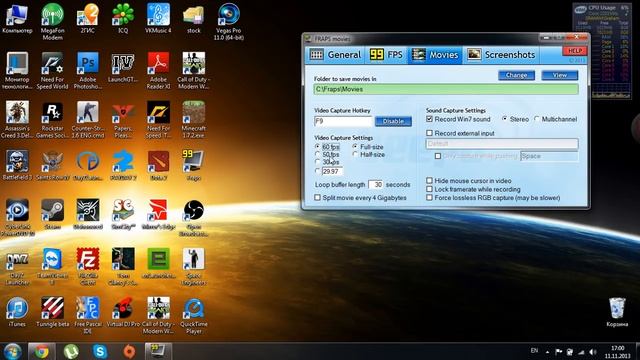Switch to the FPS tab

click(386, 55)
